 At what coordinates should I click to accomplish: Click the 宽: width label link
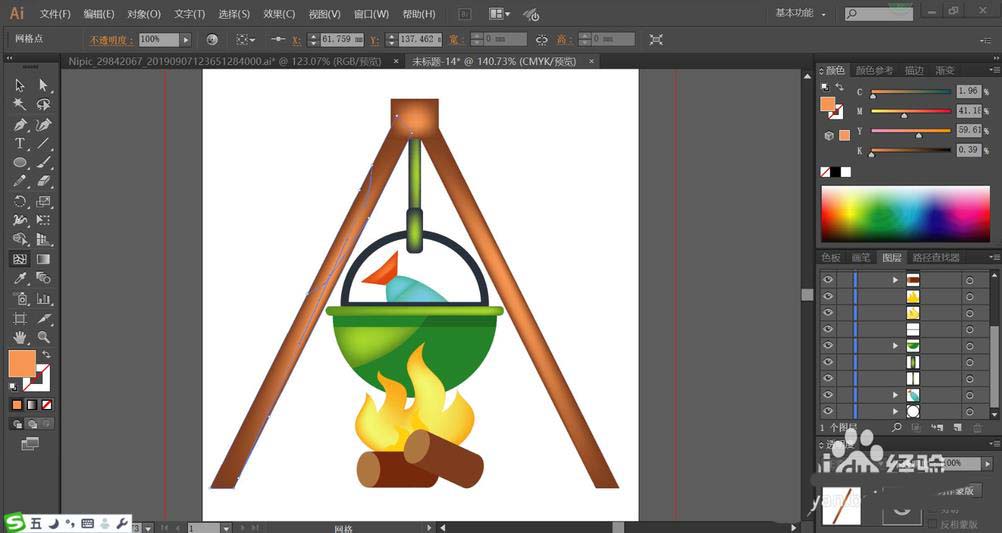(x=456, y=40)
